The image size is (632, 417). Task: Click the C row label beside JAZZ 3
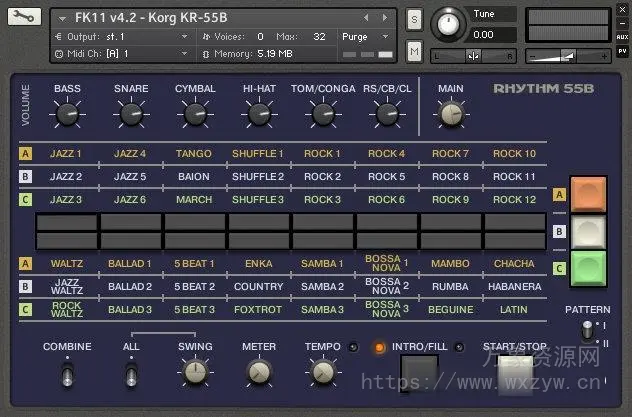pyautogui.click(x=25, y=199)
